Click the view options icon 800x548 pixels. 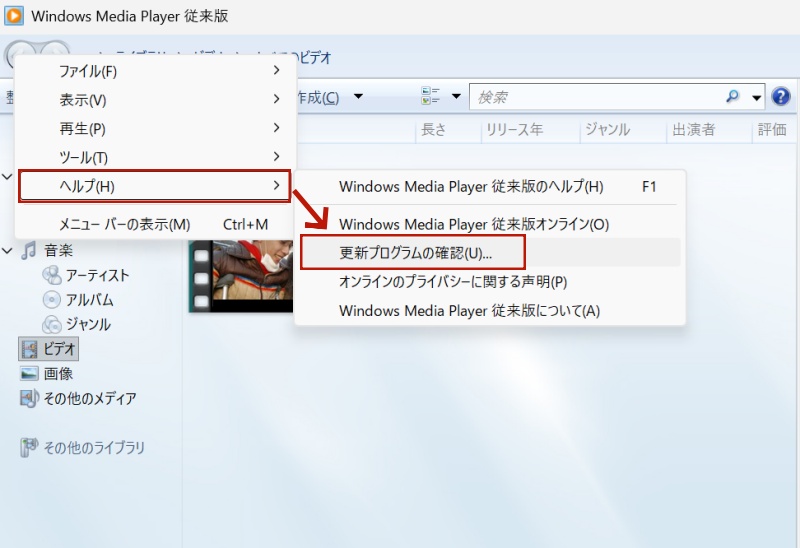[430, 96]
